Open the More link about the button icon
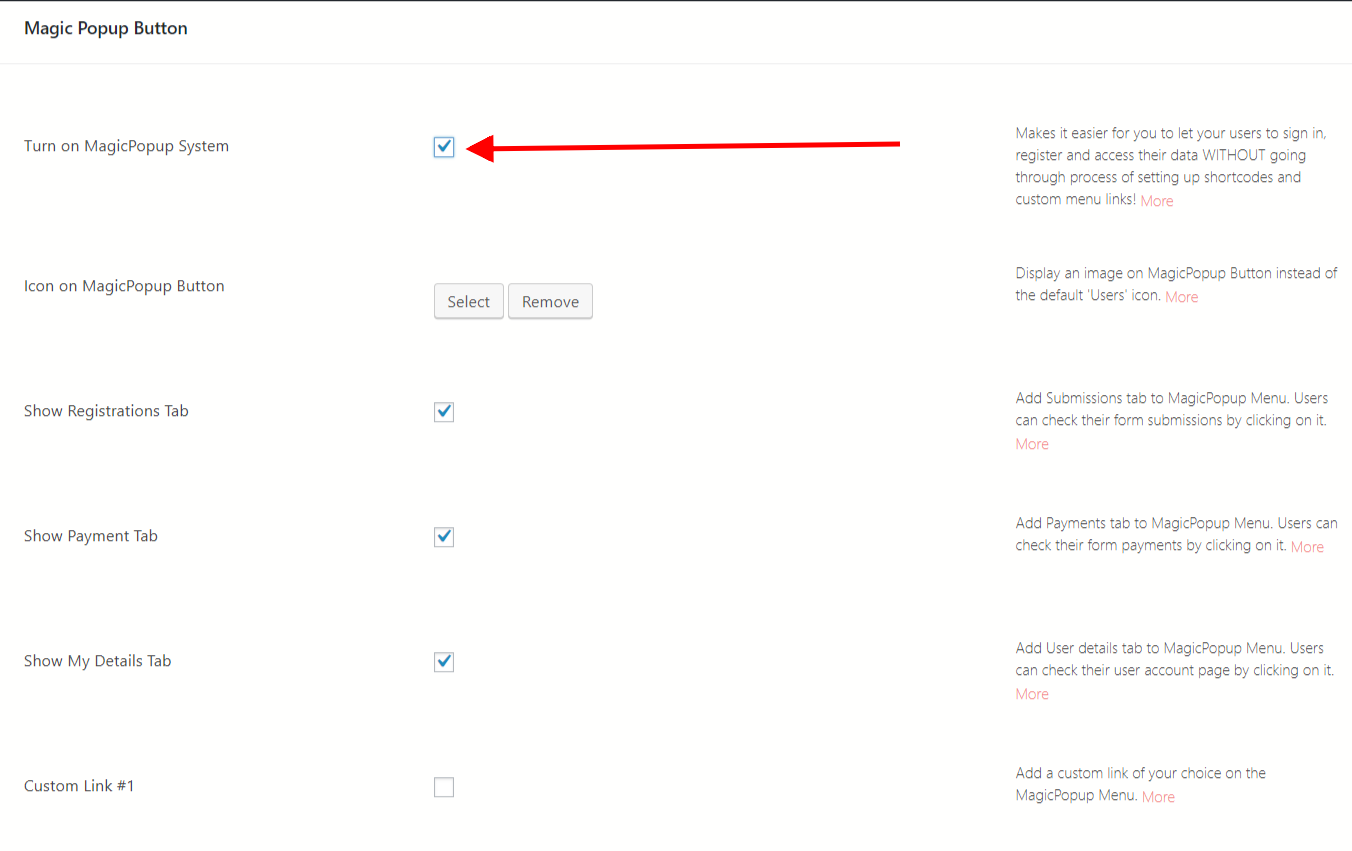The height and width of the screenshot is (851, 1352). [x=1181, y=296]
